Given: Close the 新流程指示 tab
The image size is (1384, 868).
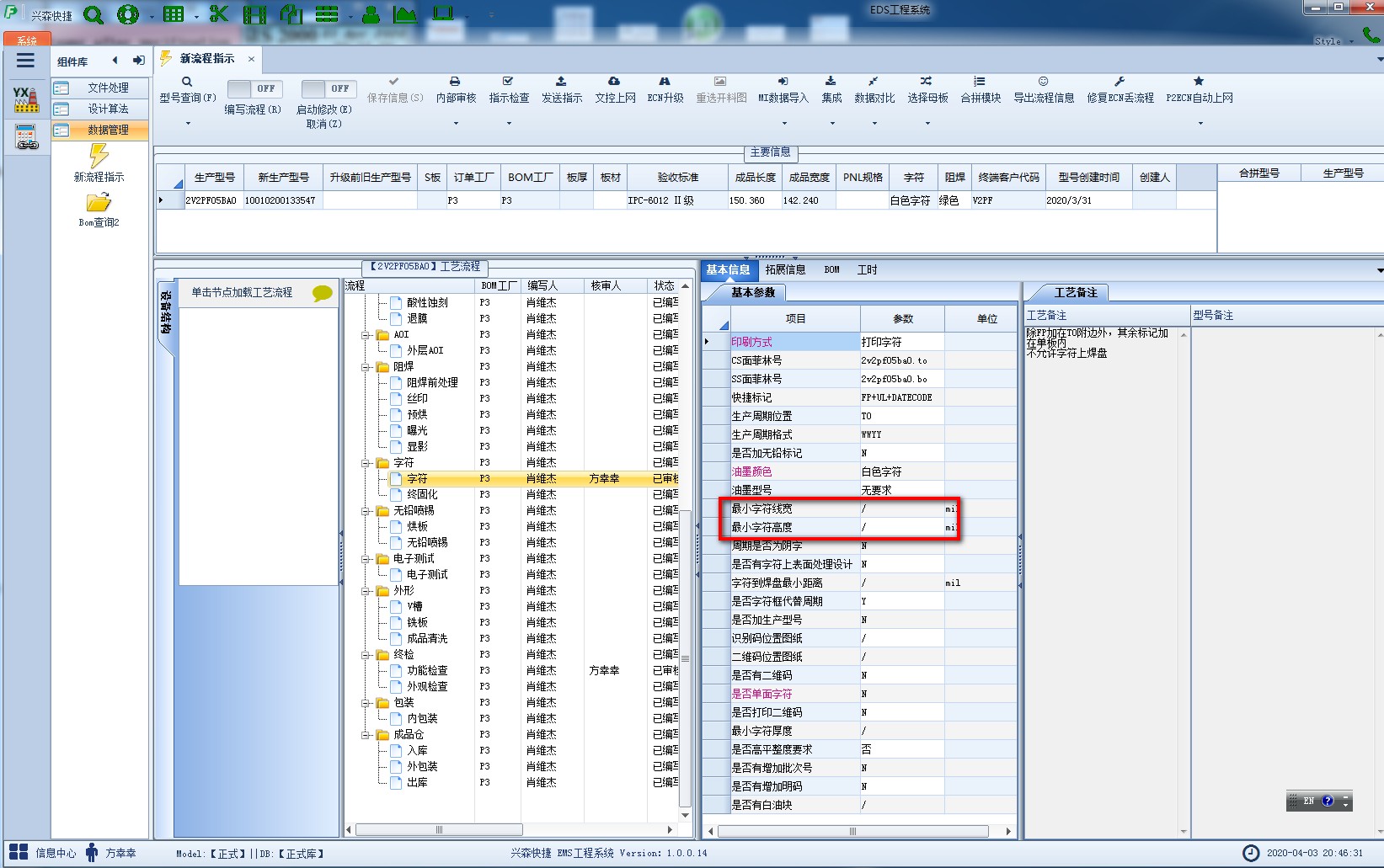Looking at the screenshot, I should point(251,59).
